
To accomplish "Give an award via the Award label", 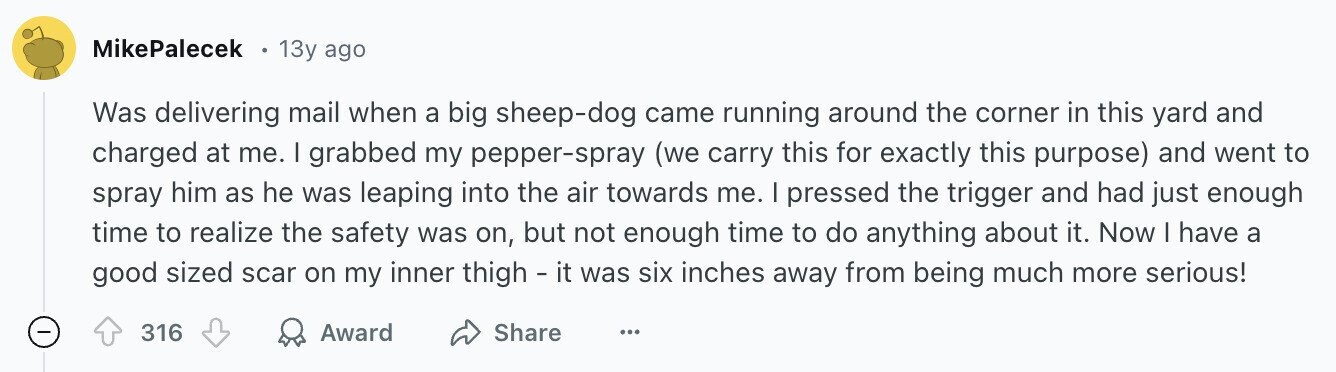I will (x=356, y=333).
